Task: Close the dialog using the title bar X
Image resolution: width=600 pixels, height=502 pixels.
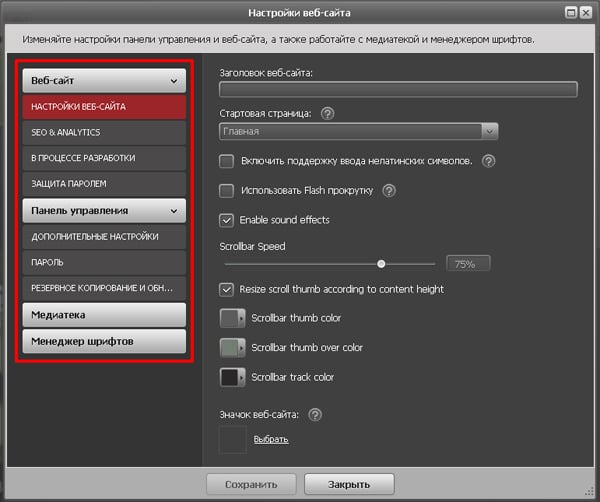Action: point(585,13)
